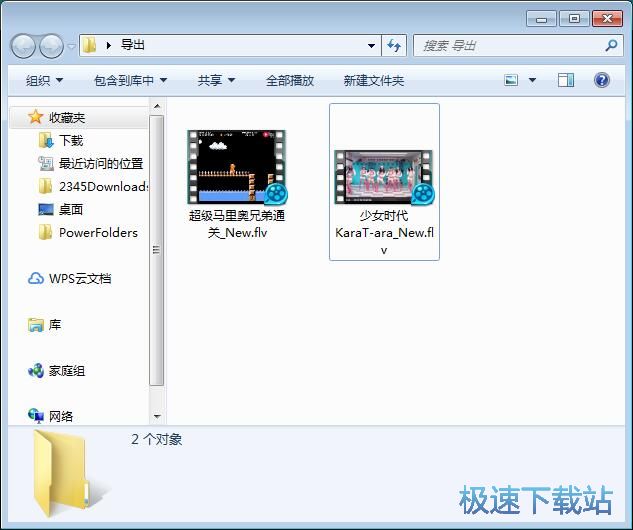Open Help with the question mark
The height and width of the screenshot is (530, 633).
(x=602, y=80)
